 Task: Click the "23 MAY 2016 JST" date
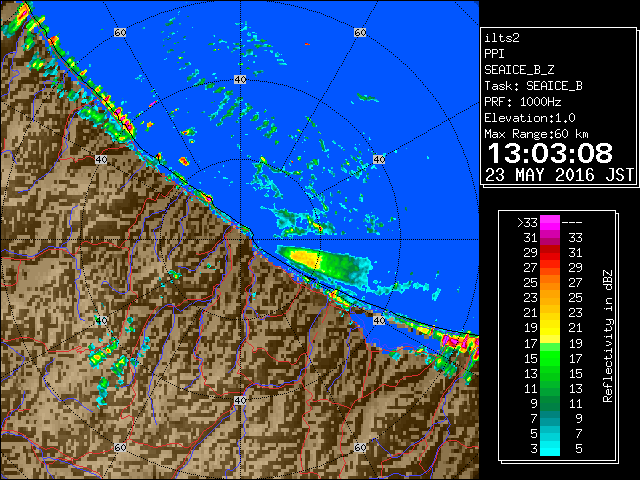tap(559, 175)
